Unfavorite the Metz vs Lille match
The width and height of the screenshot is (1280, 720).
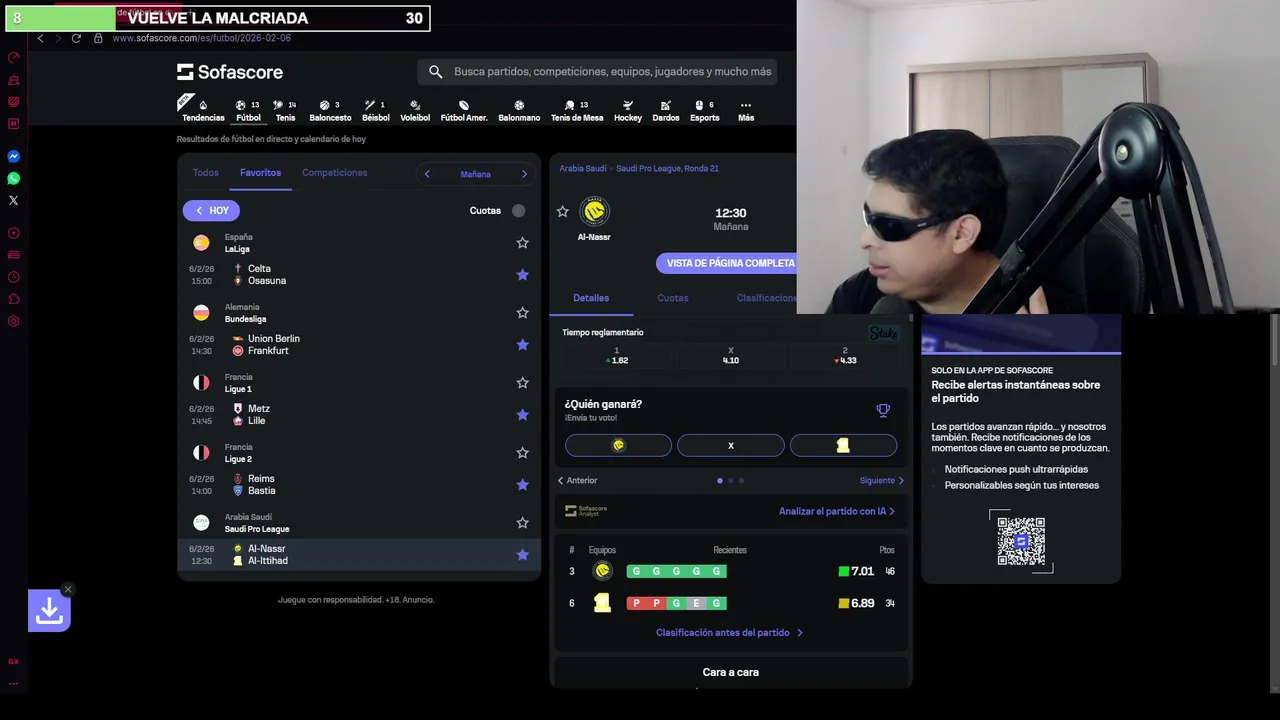[x=522, y=415]
